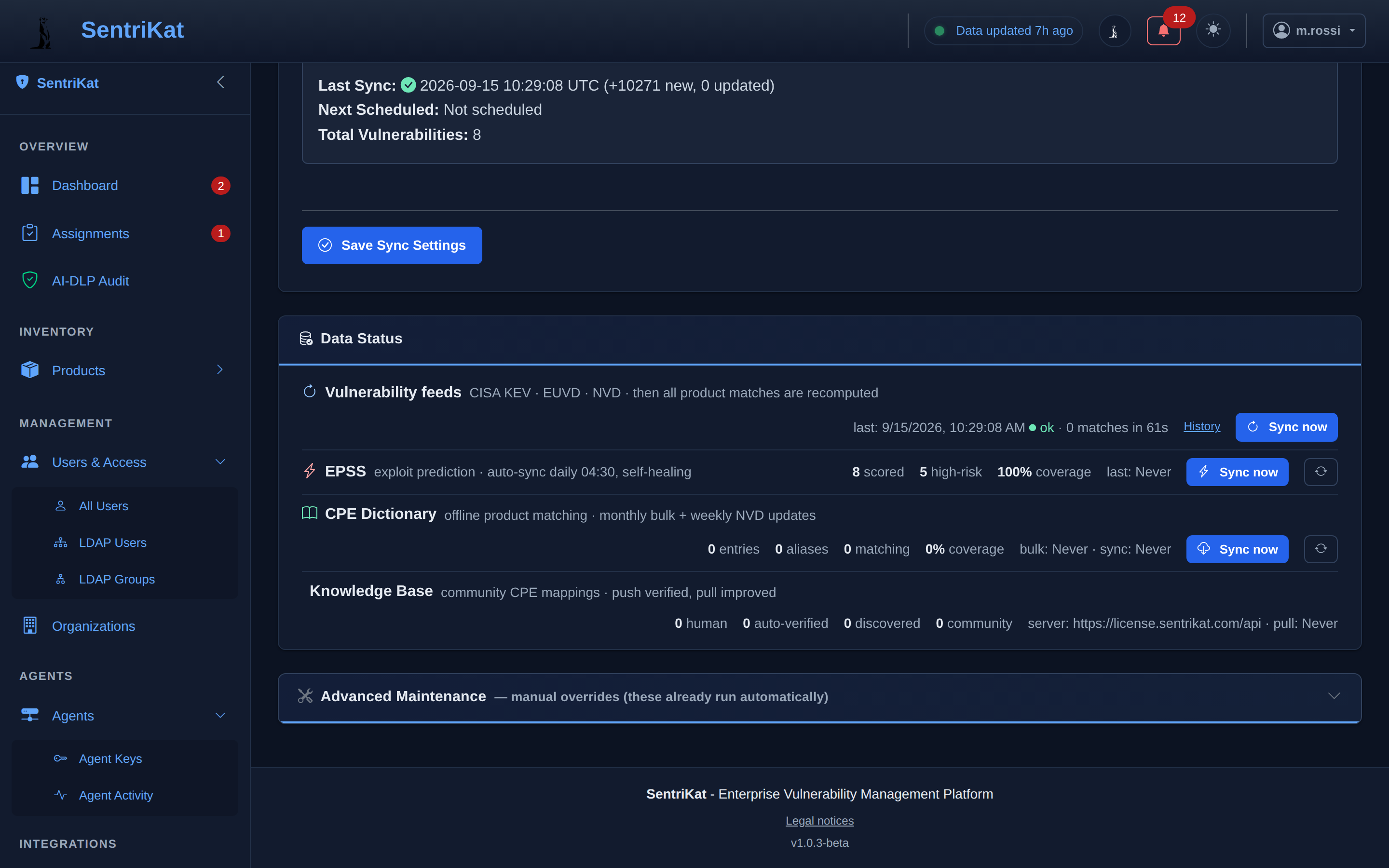
Task: Click the refresh icon button in CPE Dictionary row
Action: (1321, 549)
